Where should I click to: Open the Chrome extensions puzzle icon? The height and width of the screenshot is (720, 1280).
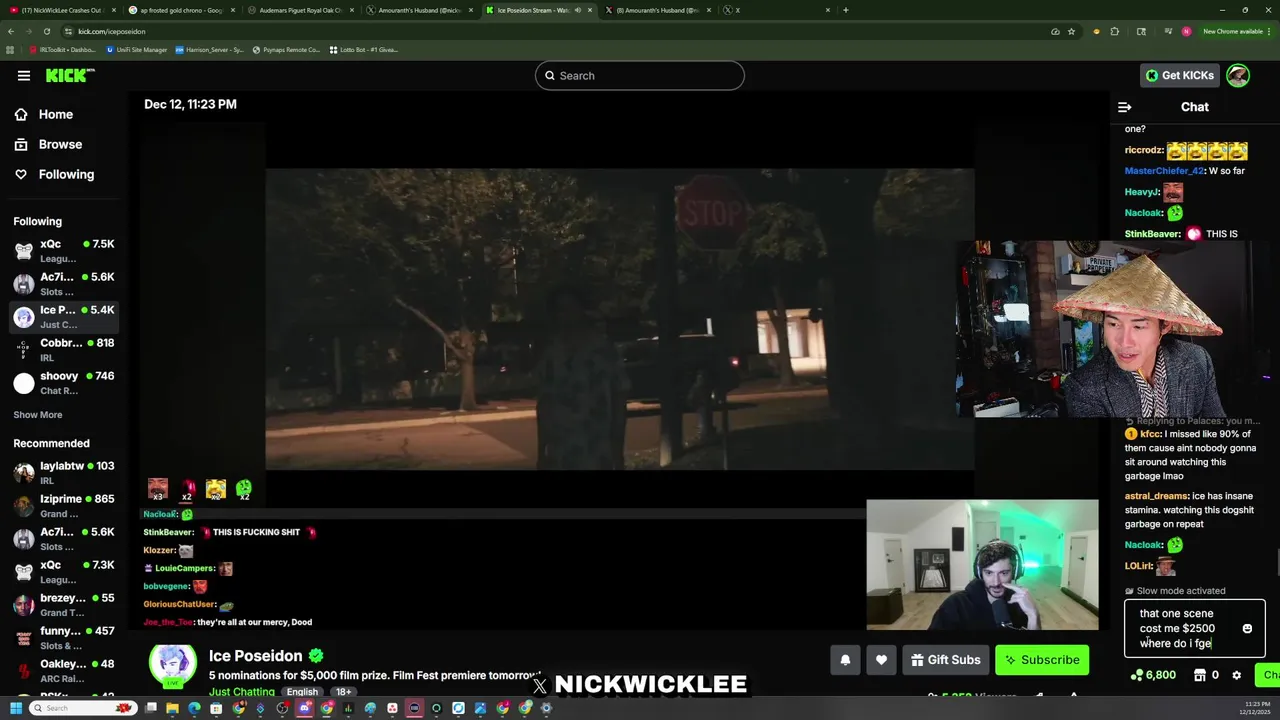(x=1115, y=31)
